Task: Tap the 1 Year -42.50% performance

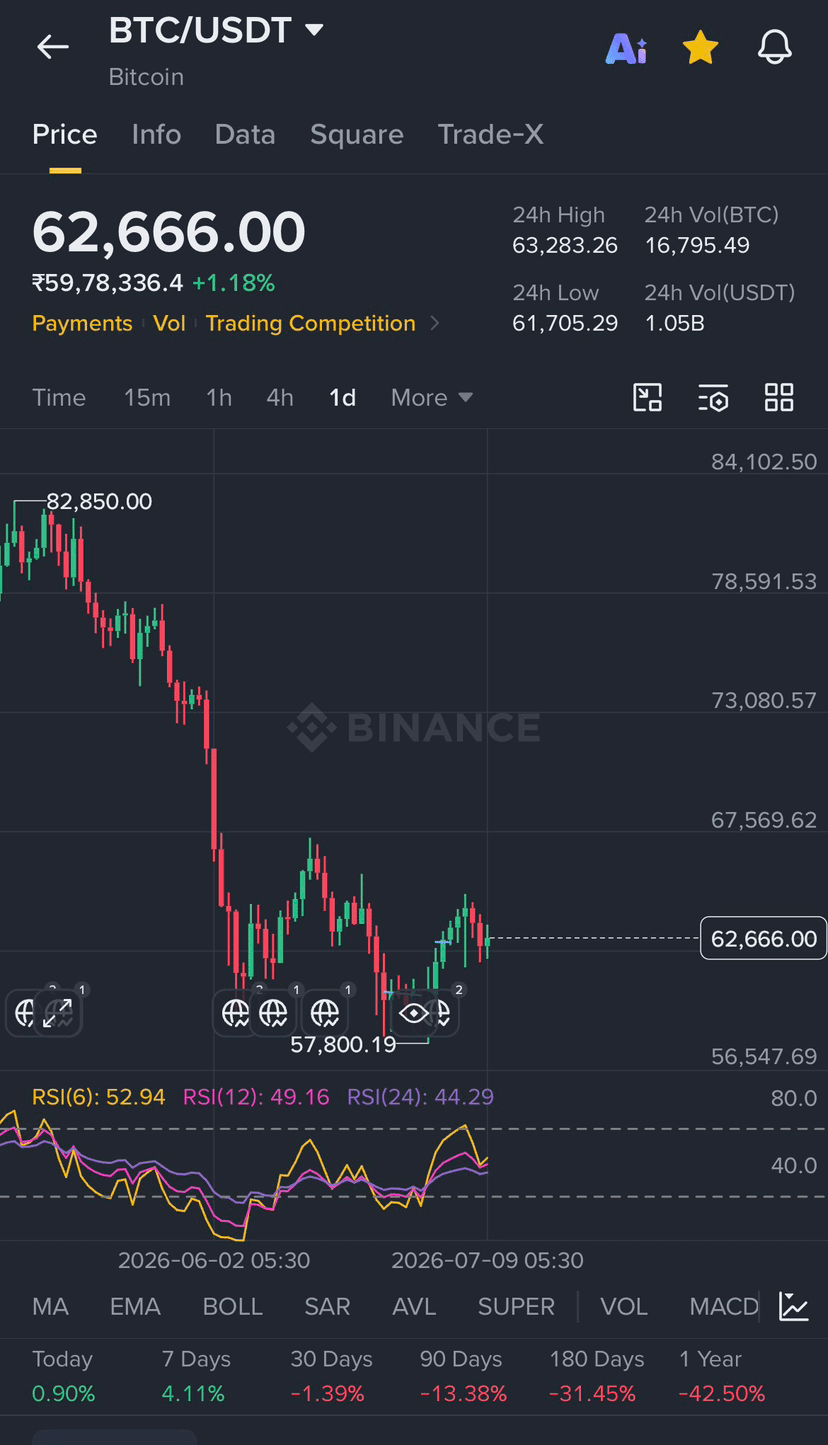Action: coord(722,1376)
